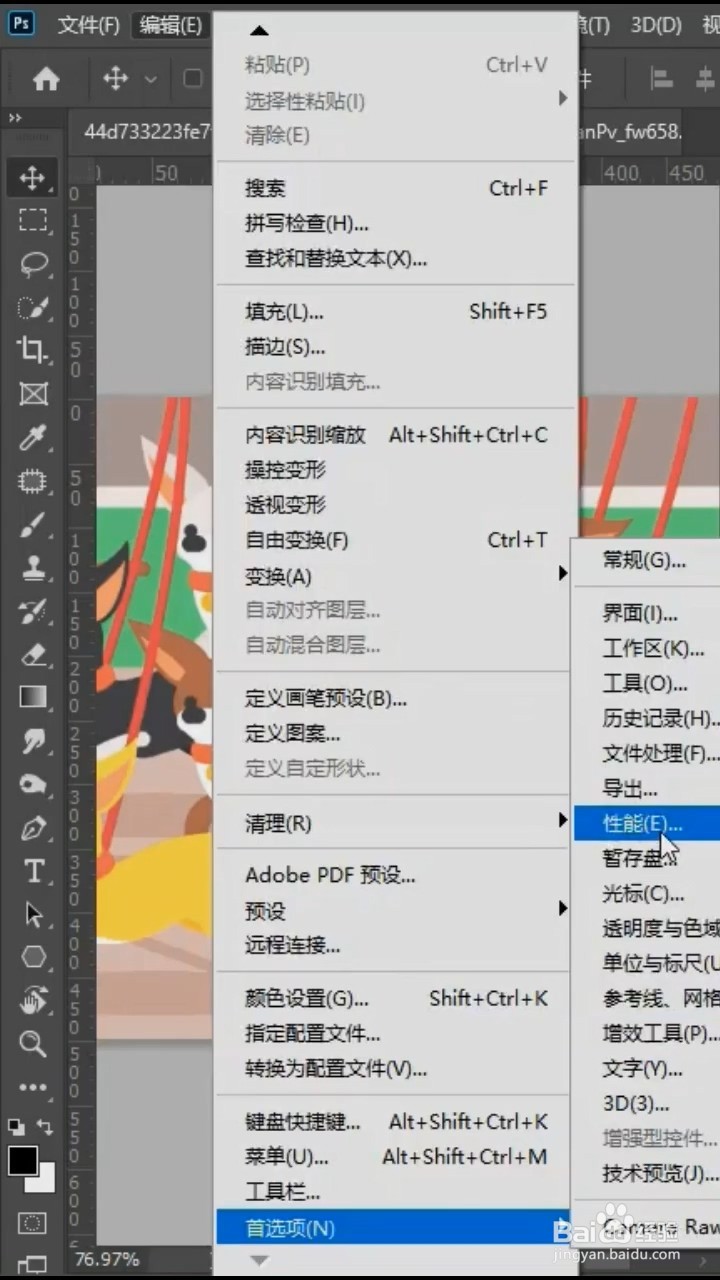Open 历史记录 preferences submenu item
The width and height of the screenshot is (720, 1280).
pyautogui.click(x=647, y=719)
